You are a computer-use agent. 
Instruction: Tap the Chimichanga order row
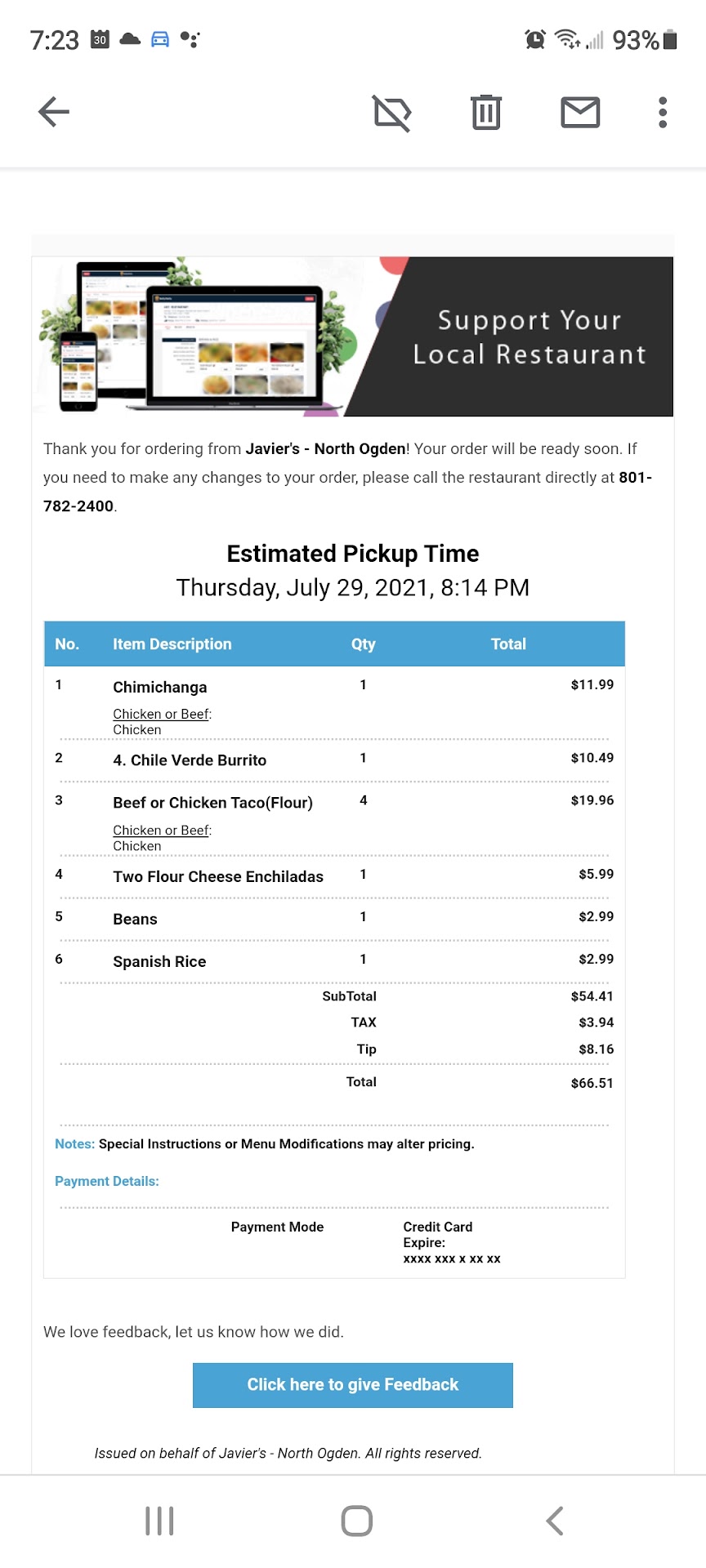pos(160,687)
